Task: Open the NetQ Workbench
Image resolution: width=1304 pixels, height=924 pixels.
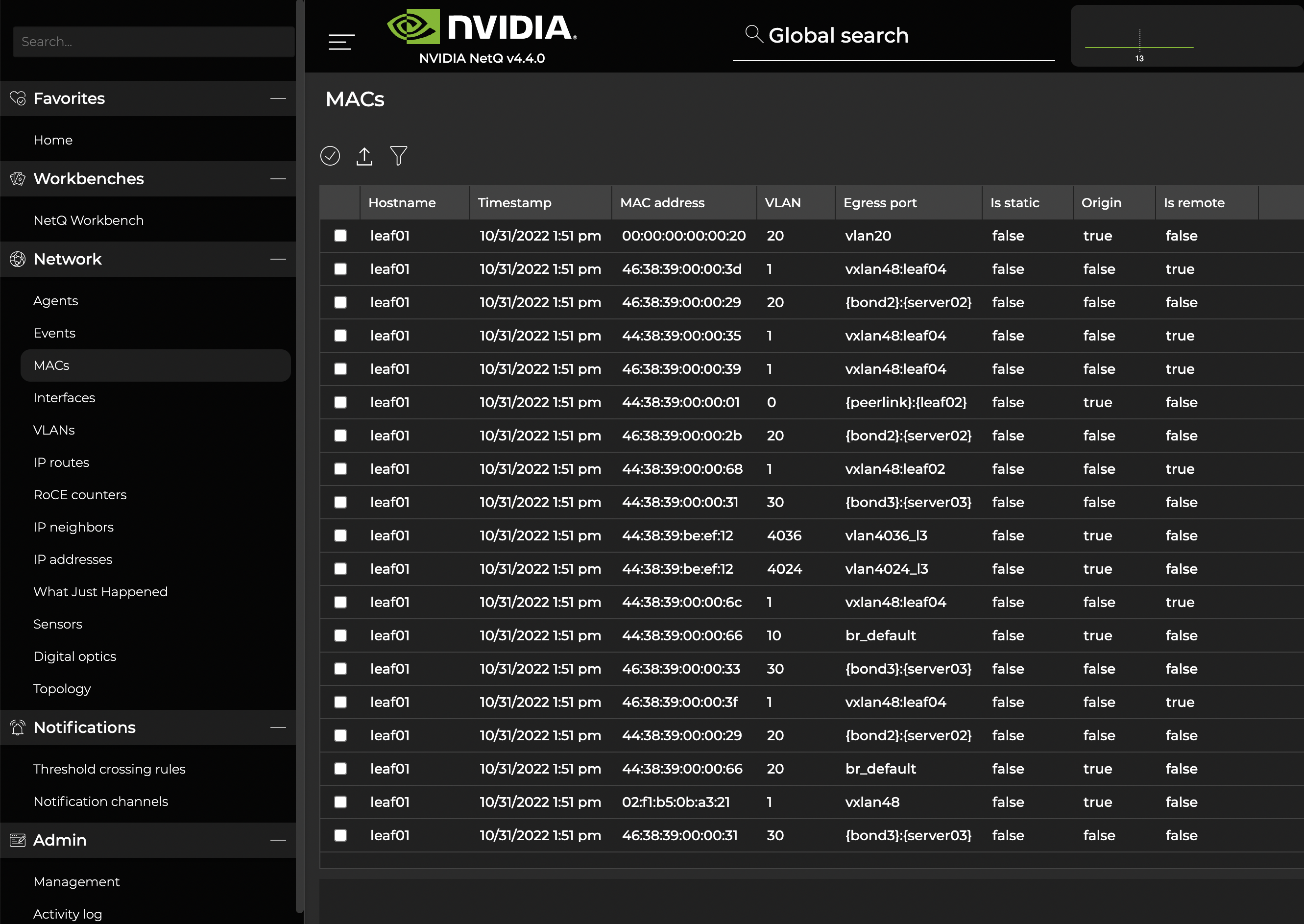Action: click(88, 220)
